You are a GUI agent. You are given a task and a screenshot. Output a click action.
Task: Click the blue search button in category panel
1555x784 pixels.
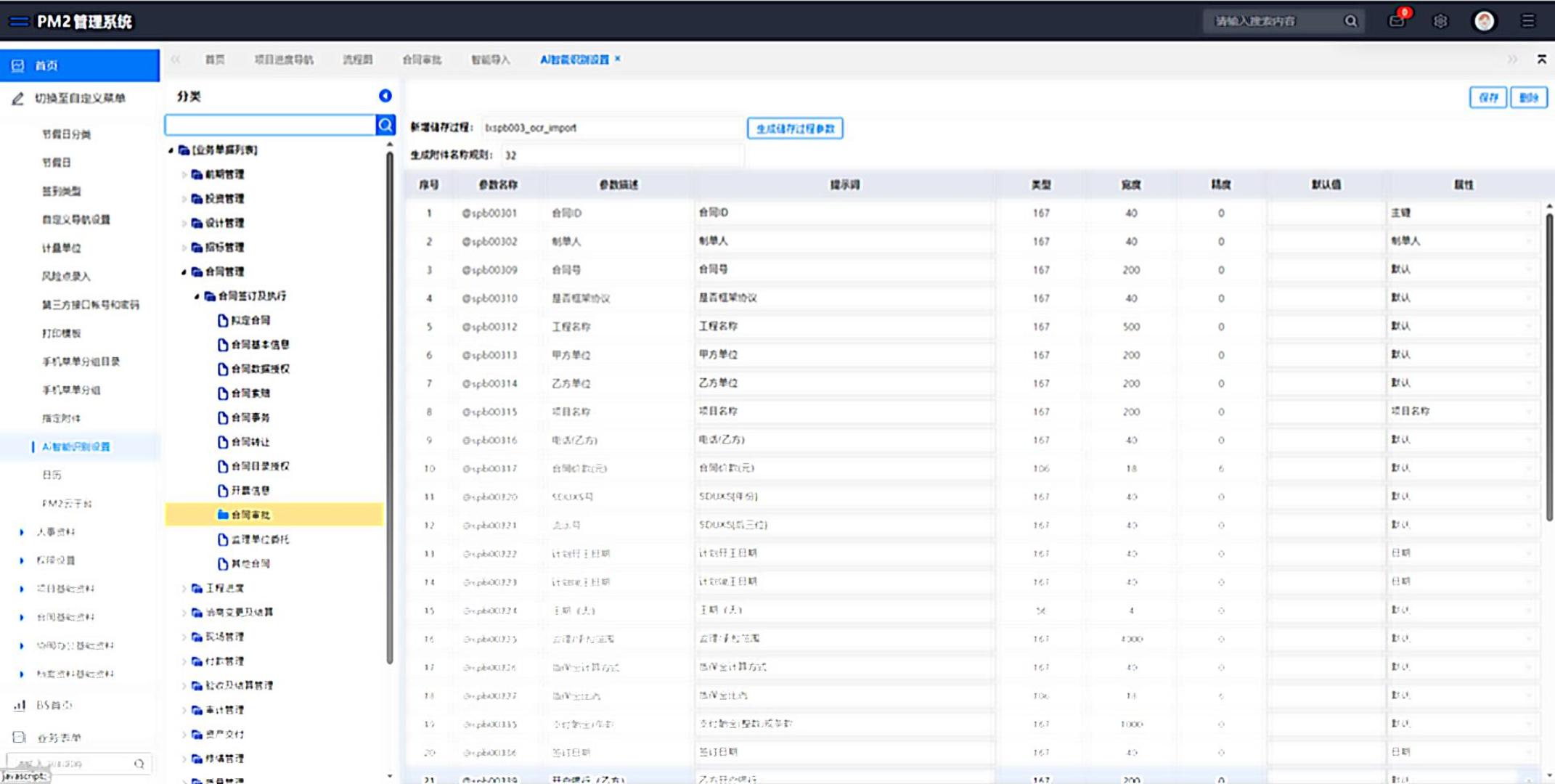(x=385, y=125)
